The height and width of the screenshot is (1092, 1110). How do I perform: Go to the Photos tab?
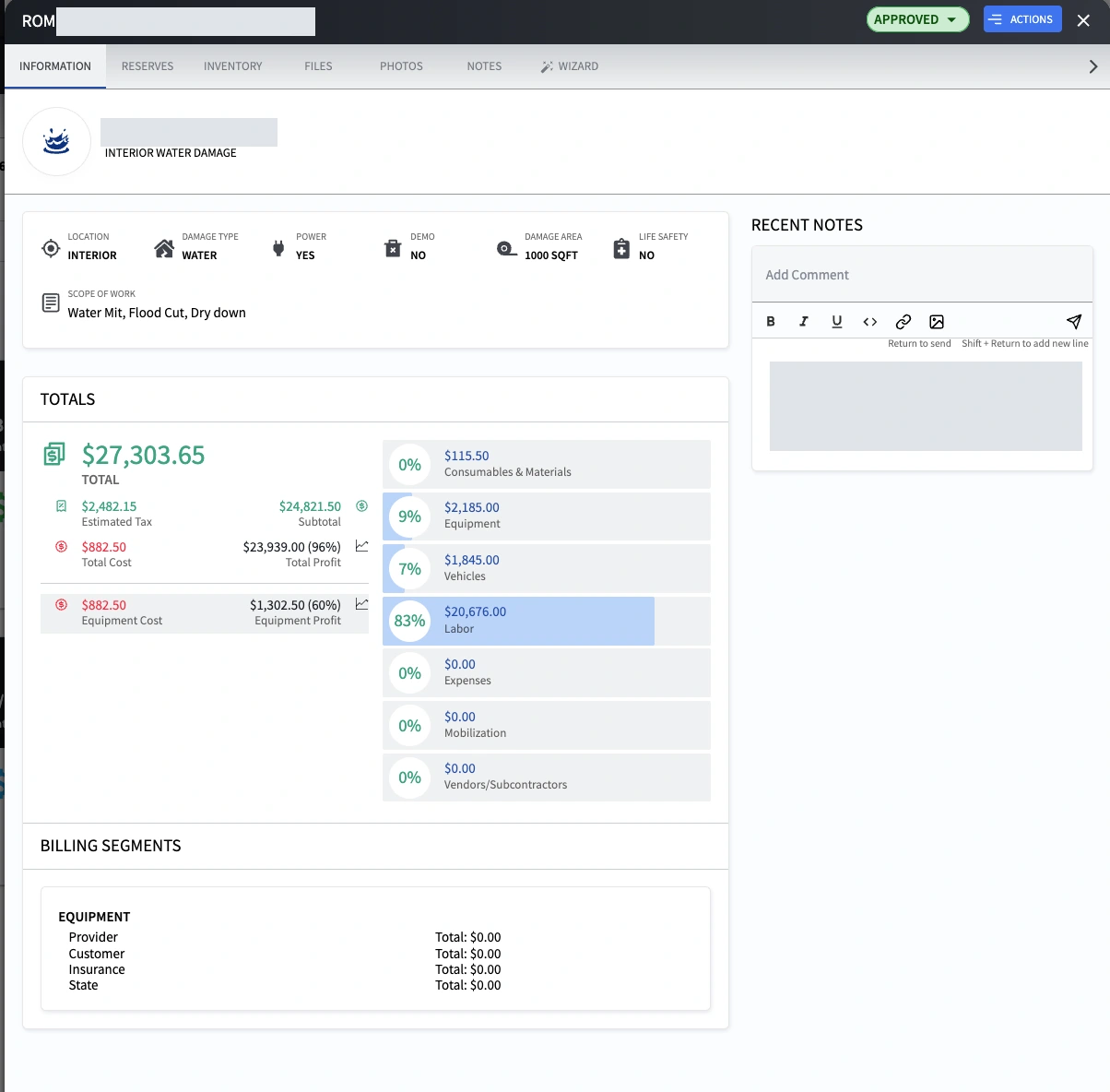401,66
